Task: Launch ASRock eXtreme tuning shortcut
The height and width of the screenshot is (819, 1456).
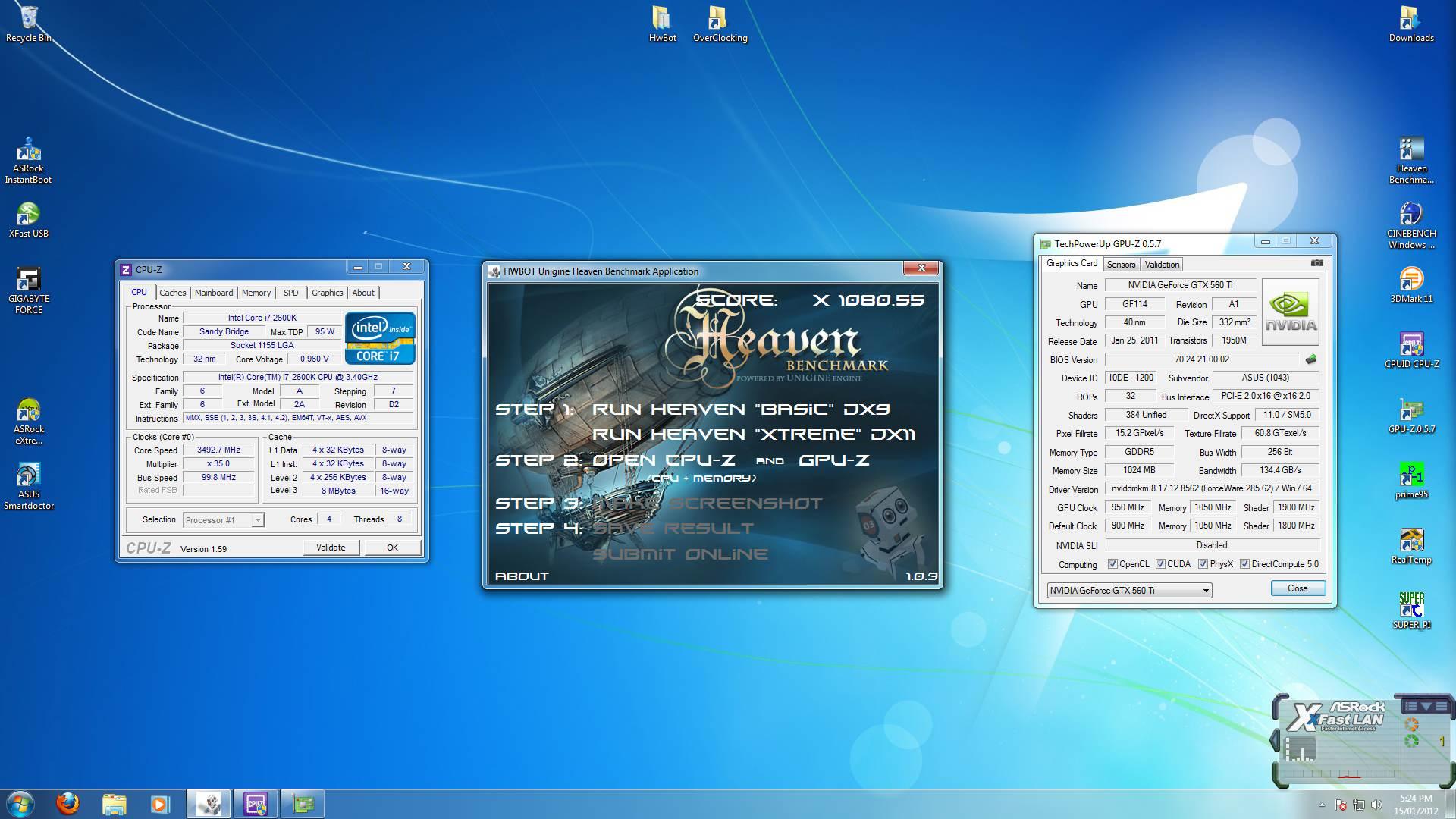Action: [28, 422]
